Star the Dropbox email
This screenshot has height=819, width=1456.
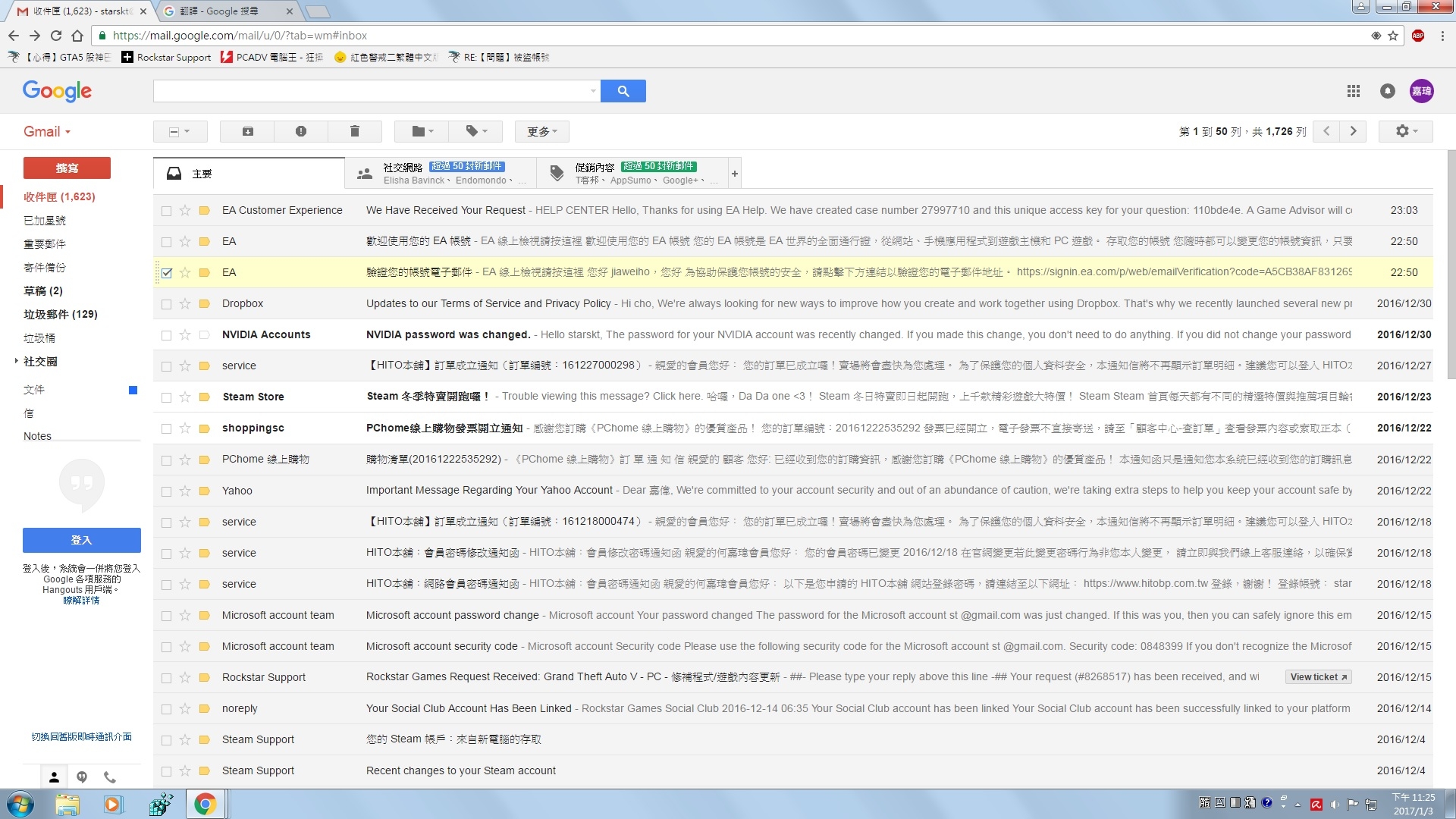[x=185, y=304]
